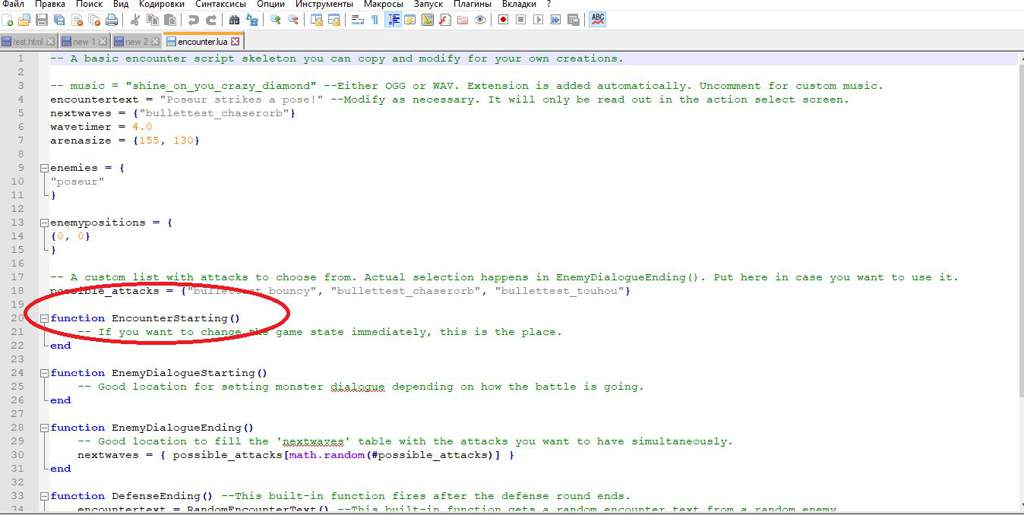
Task: Run the macro multiple times icon
Action: 556,20
